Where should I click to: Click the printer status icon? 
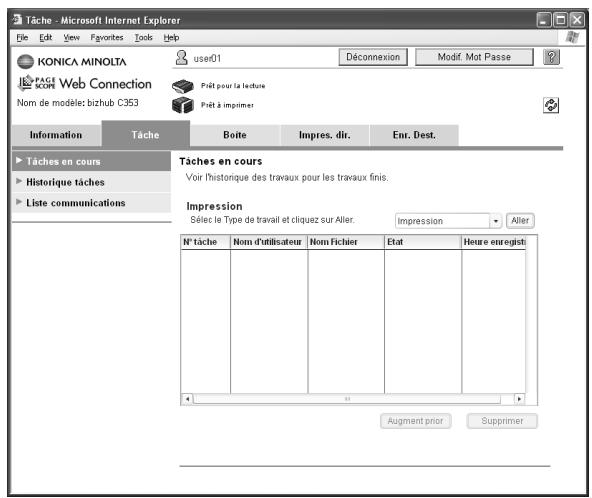point(183,105)
